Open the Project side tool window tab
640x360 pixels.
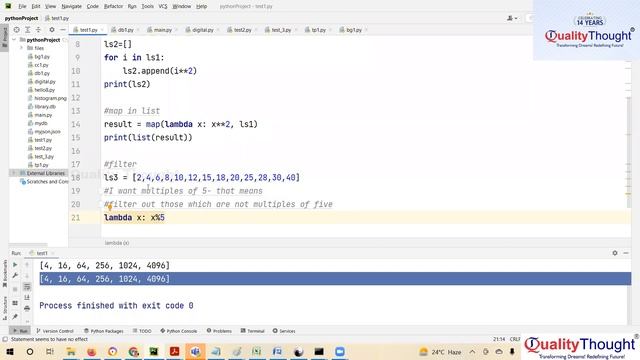tap(4, 38)
